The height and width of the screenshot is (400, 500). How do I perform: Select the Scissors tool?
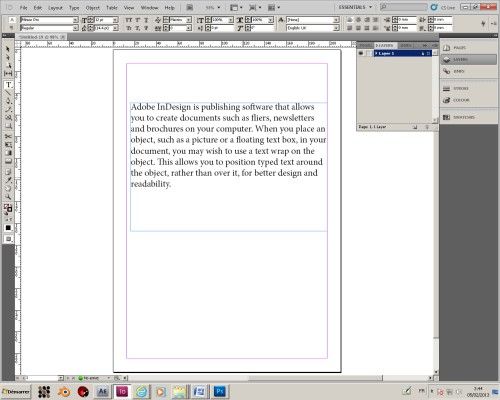click(x=8, y=136)
